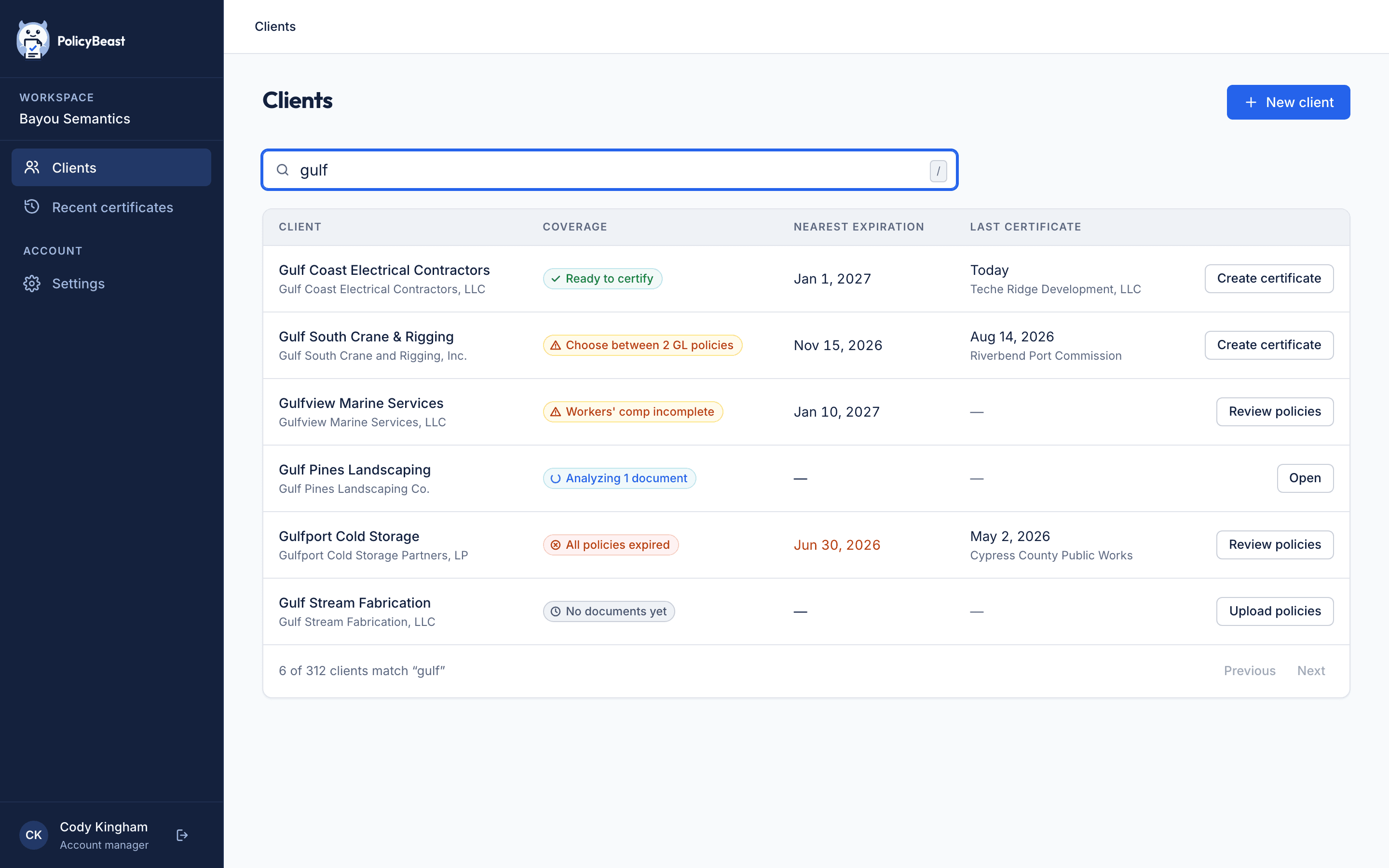Viewport: 1389px width, 868px height.
Task: Click the search magnifier icon
Action: click(283, 170)
